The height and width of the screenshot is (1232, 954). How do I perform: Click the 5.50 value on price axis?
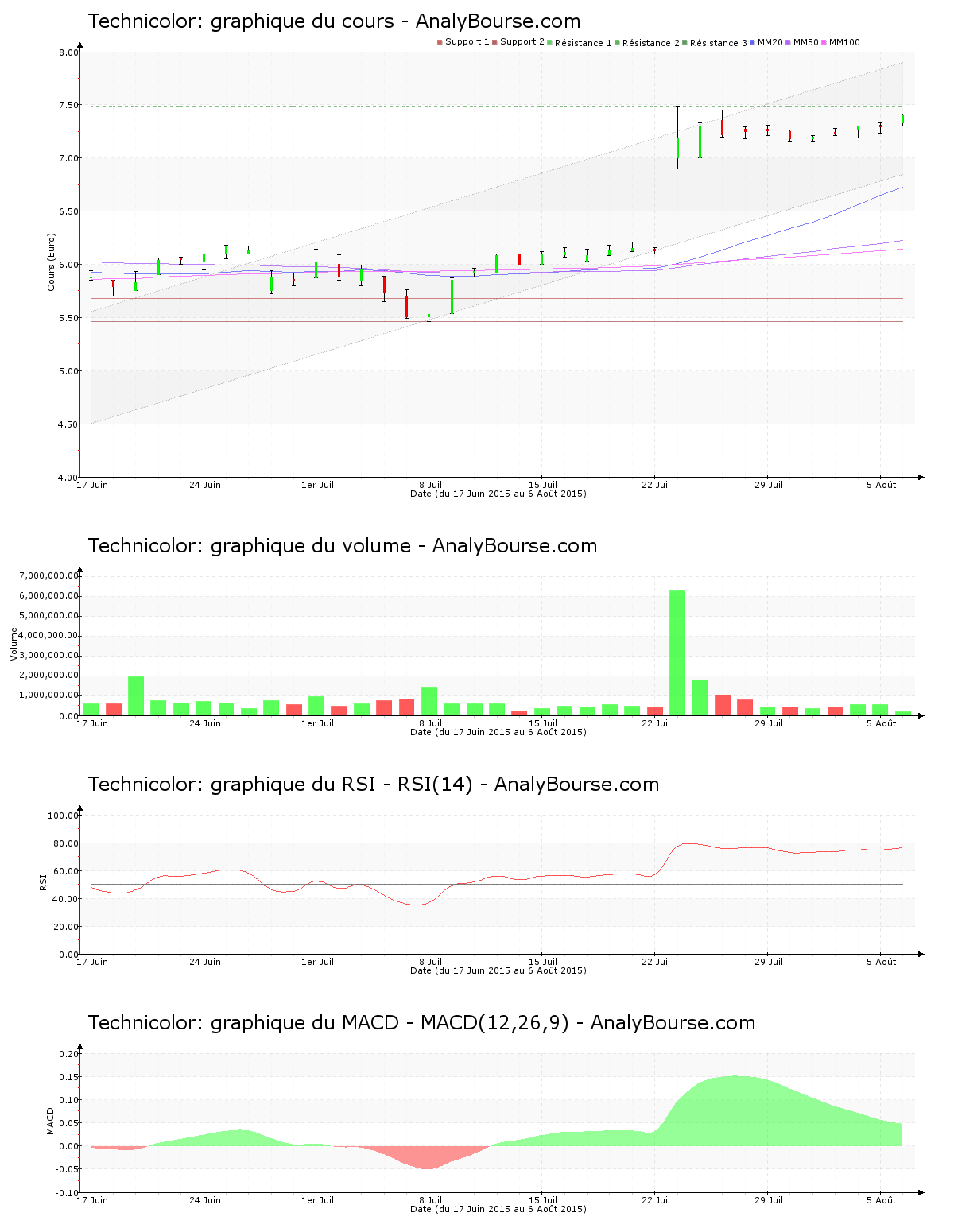(x=68, y=319)
